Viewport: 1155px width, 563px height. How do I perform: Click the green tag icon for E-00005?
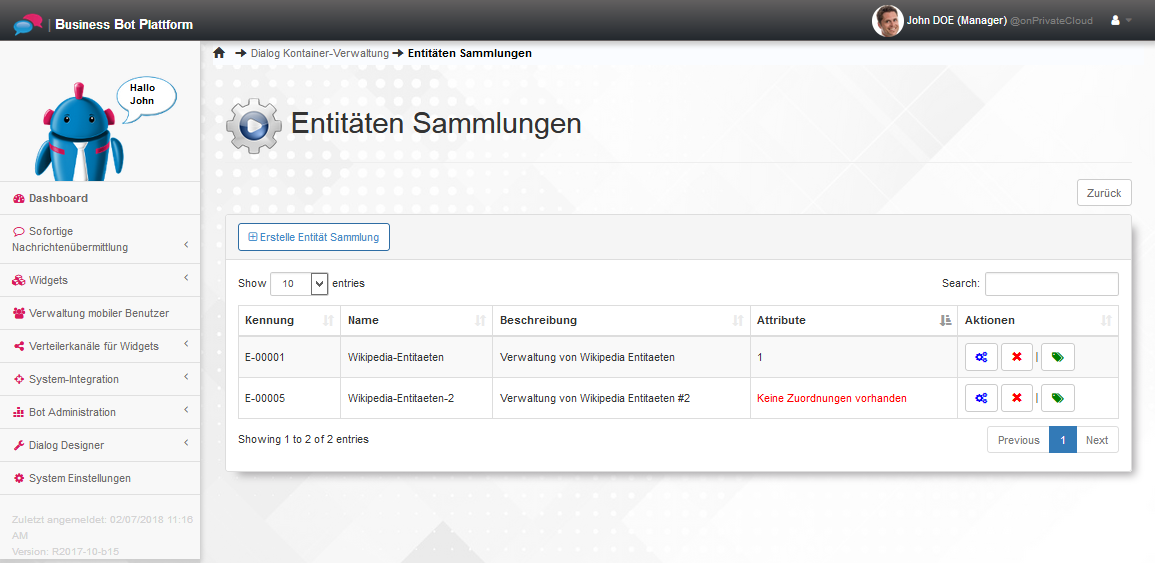pyautogui.click(x=1057, y=398)
